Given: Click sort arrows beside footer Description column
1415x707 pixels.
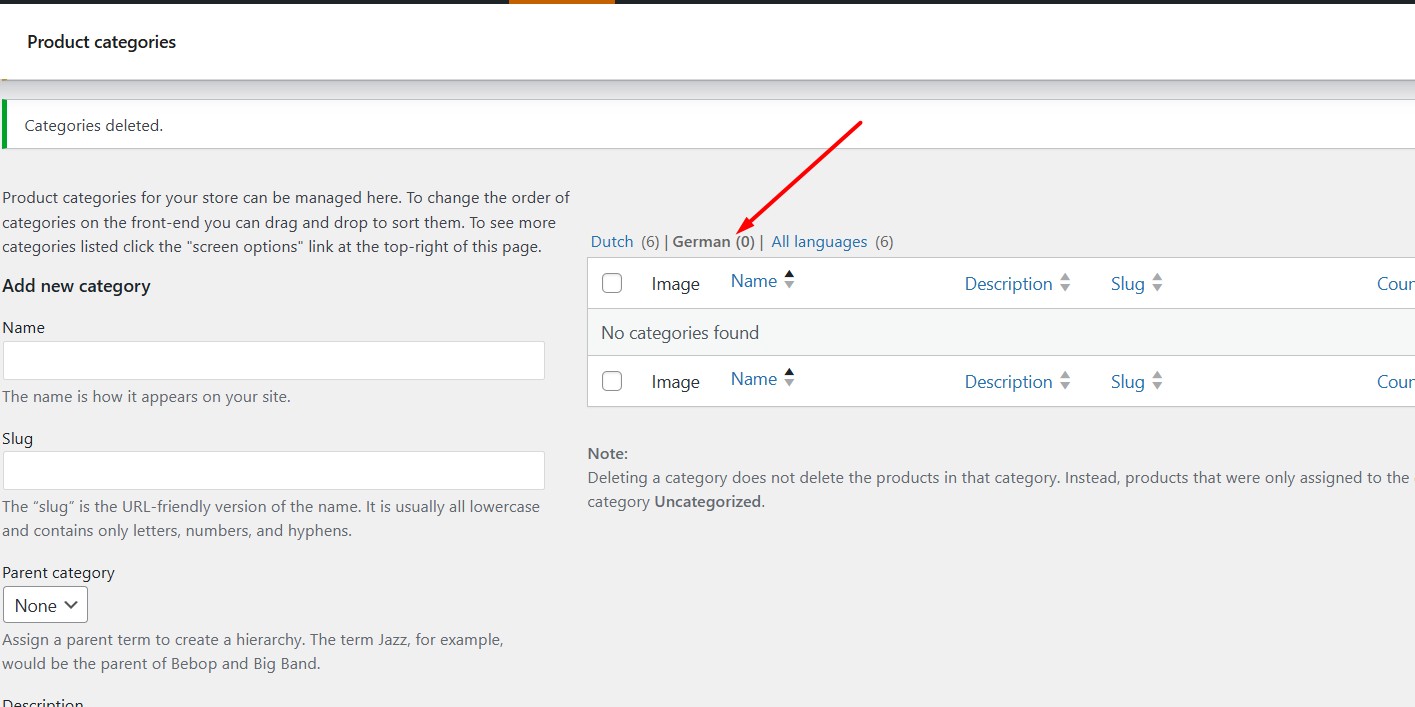Looking at the screenshot, I should click(x=1065, y=382).
